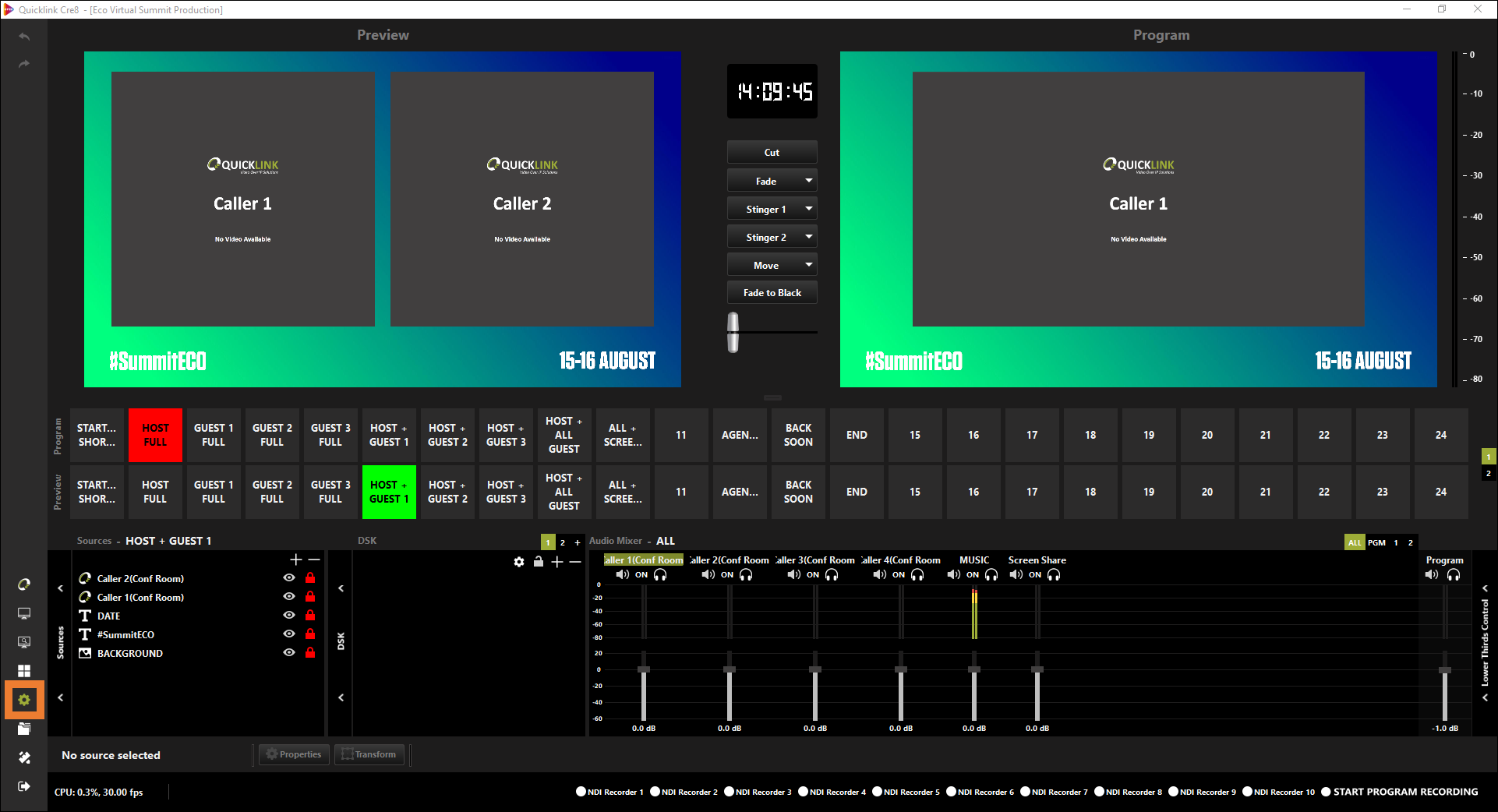Image resolution: width=1498 pixels, height=812 pixels.
Task: Click the headphones icon for MUSIC channel
Action: (991, 575)
